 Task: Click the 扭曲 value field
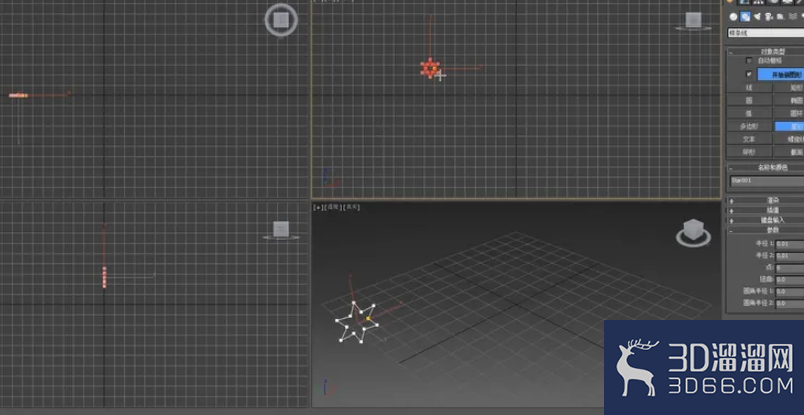tap(790, 280)
